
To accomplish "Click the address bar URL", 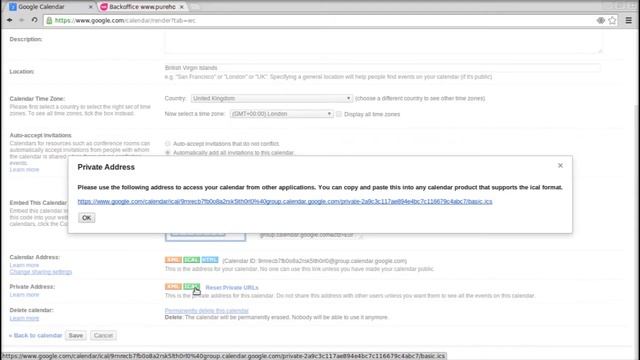I will 125,20.
